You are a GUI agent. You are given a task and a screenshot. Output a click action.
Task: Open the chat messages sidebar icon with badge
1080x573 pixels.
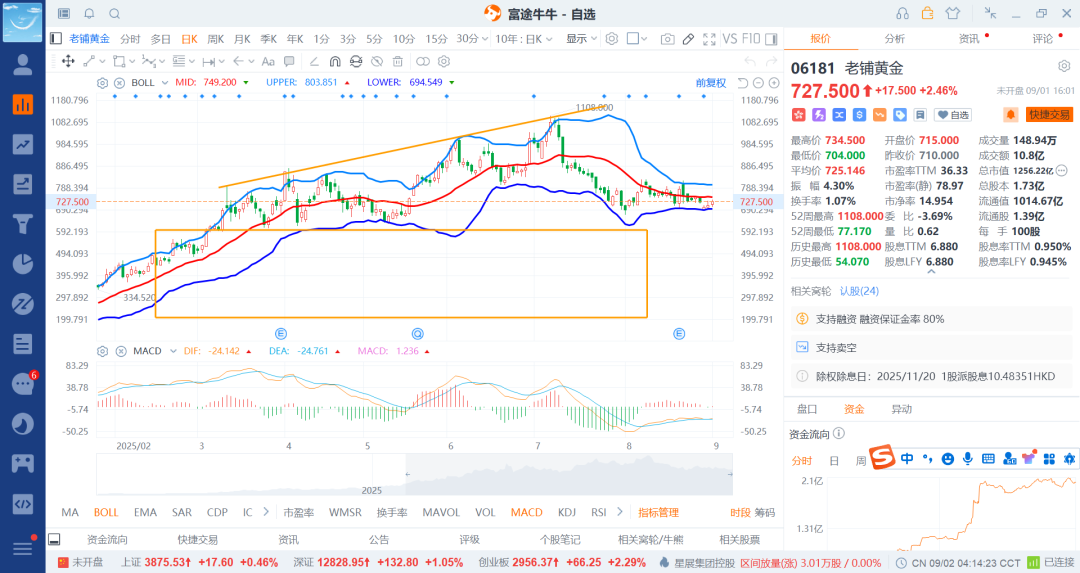(23, 384)
